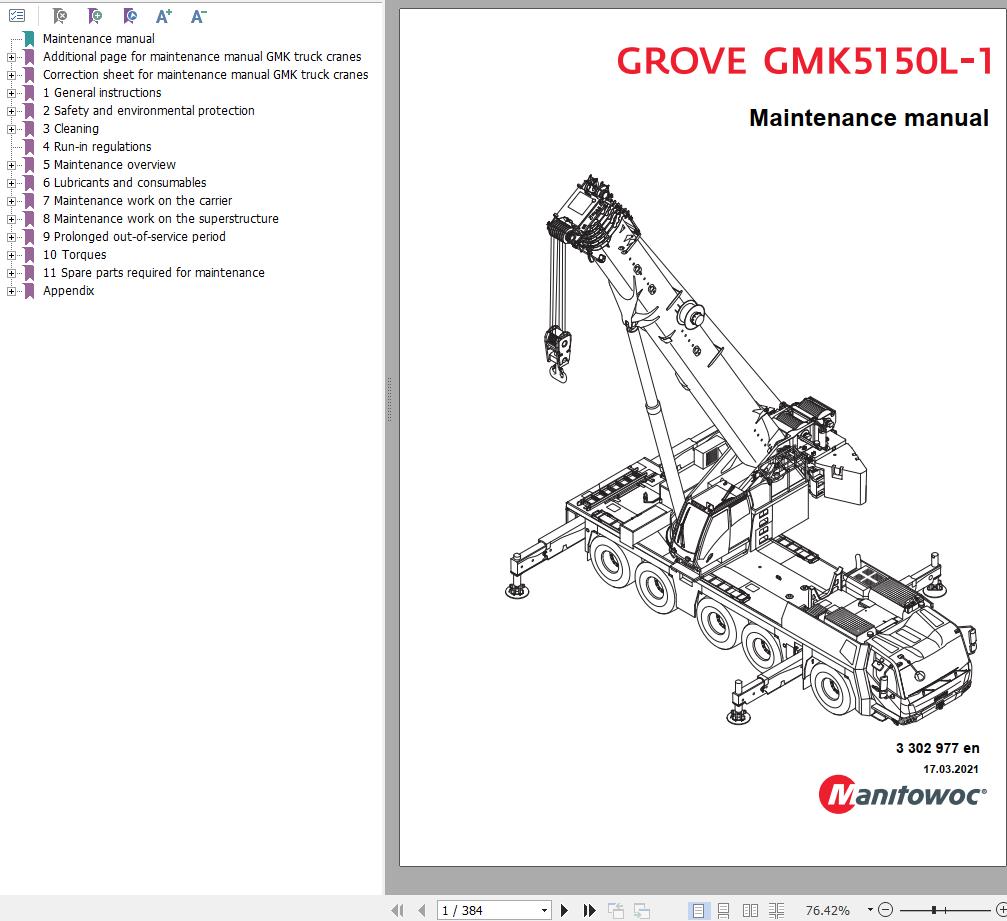Go to the next page arrow
Screen dimensions: 1007x921
pyautogui.click(x=565, y=910)
